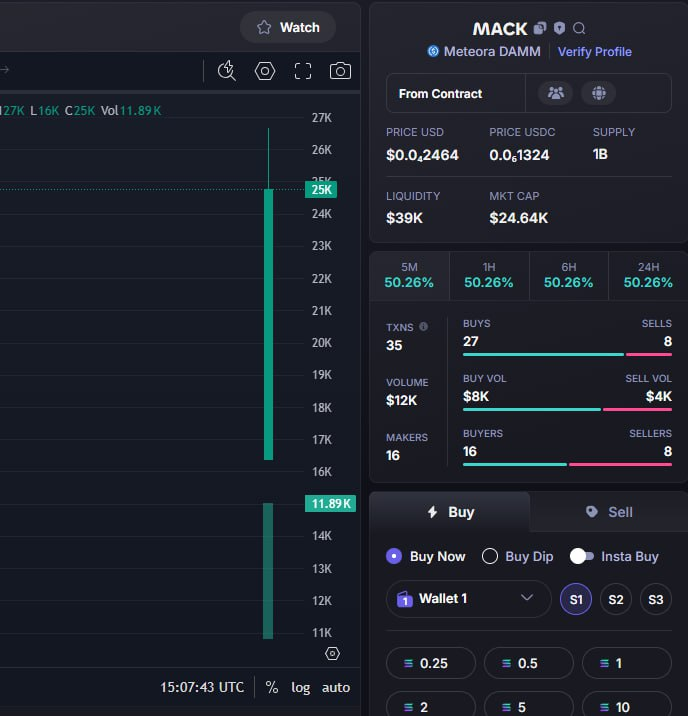Click the 25K current price label
Screen dimensions: 688x716
[321, 190]
